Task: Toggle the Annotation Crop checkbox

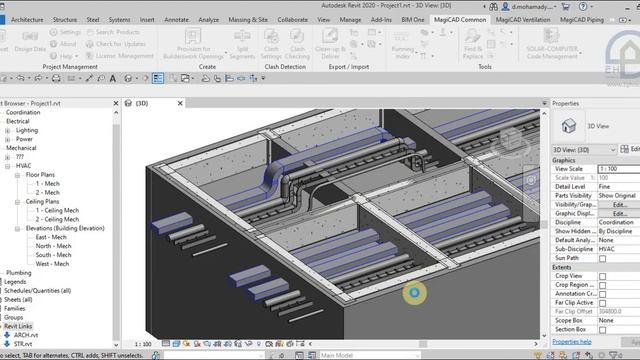Action: tap(602, 295)
